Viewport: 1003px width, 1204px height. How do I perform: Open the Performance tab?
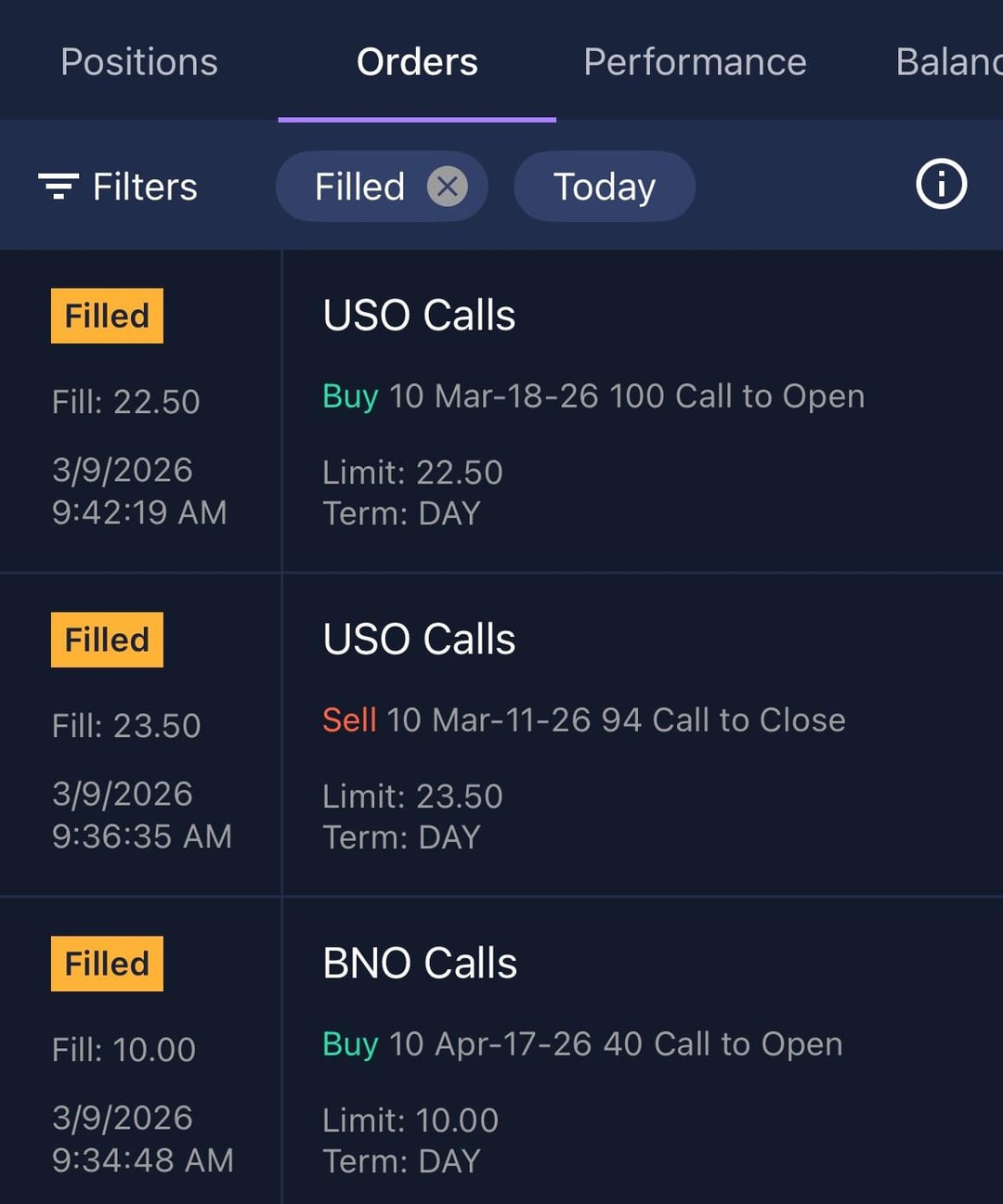695,62
